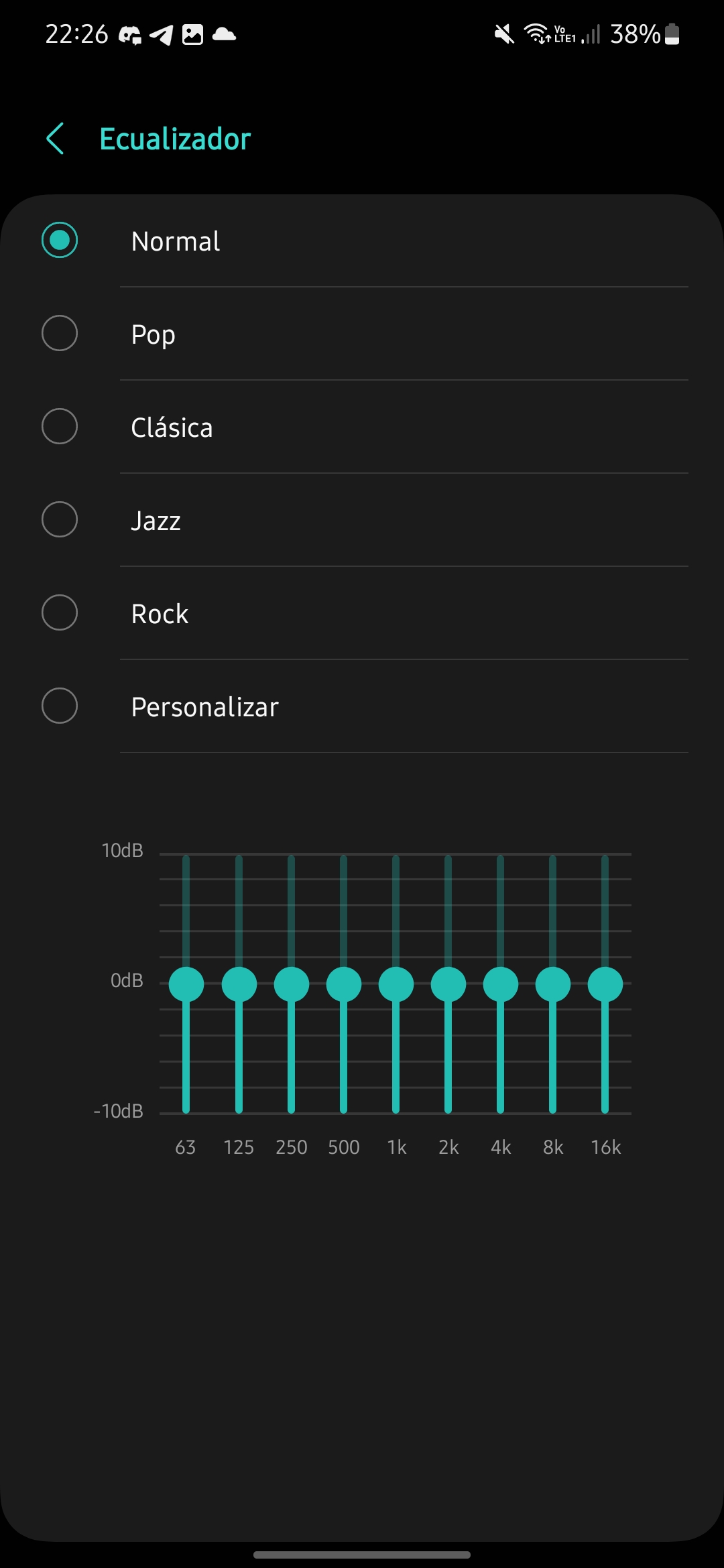The width and height of the screenshot is (724, 1568).
Task: Select the Rock preset option
Action: coord(60,612)
